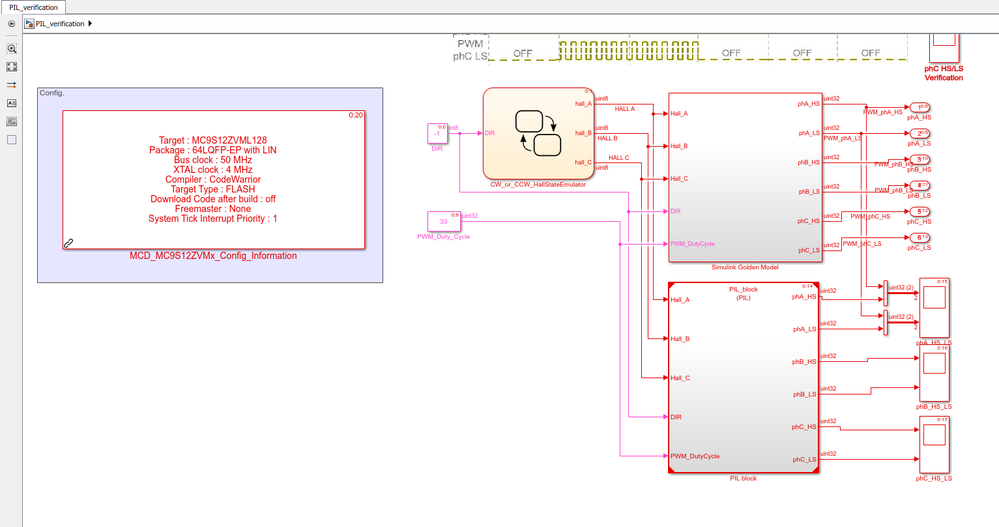Select the PIL block subsystem
This screenshot has height=527, width=999.
pos(744,377)
